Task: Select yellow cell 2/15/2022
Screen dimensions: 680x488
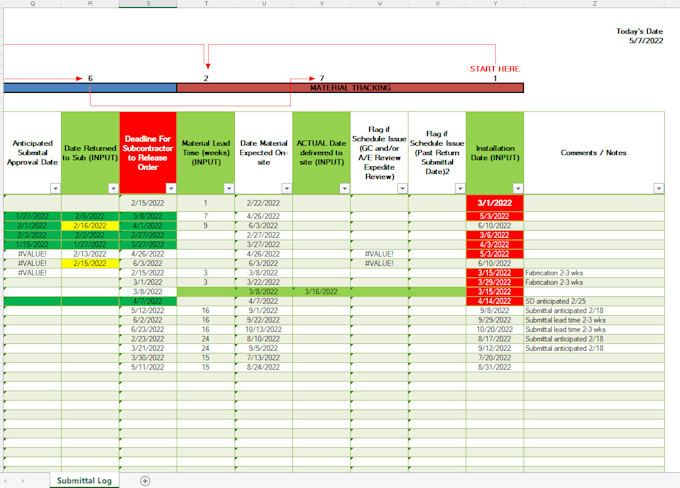Action: click(90, 263)
